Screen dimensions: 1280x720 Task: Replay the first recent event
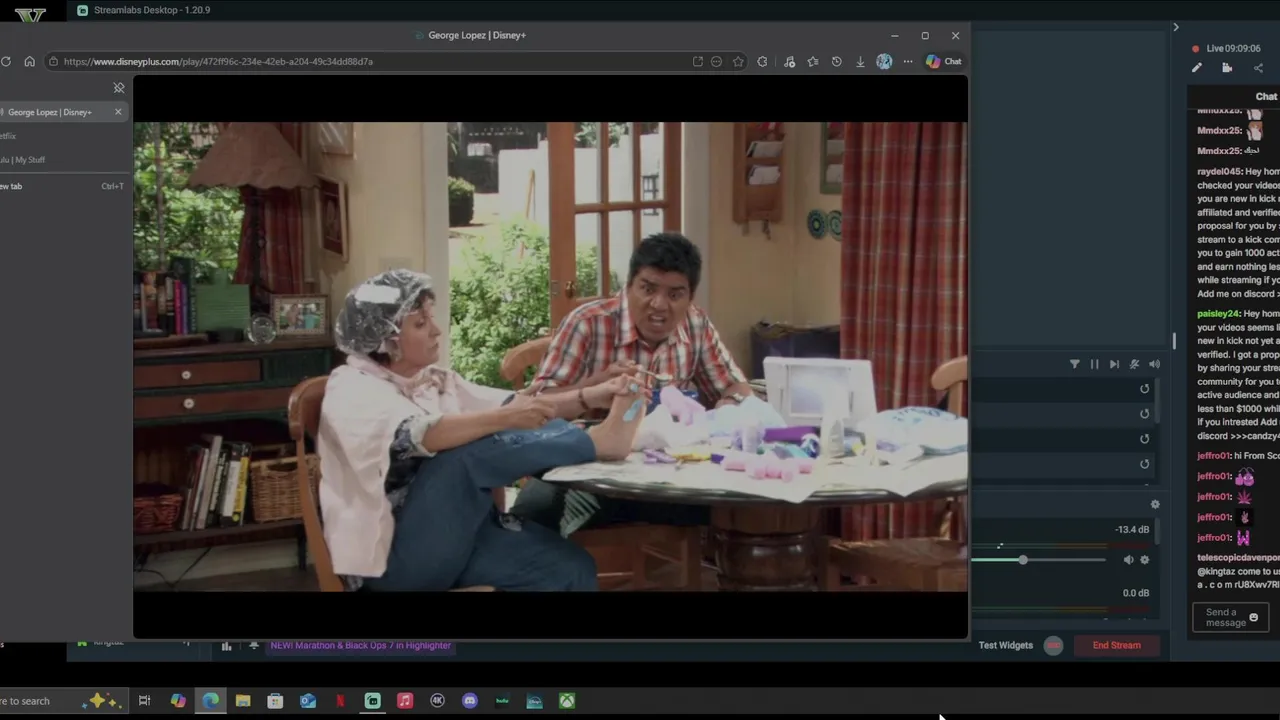tap(1145, 389)
